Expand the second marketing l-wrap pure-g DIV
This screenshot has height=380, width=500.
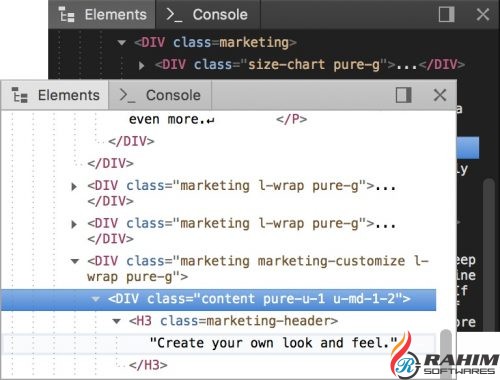tap(74, 224)
